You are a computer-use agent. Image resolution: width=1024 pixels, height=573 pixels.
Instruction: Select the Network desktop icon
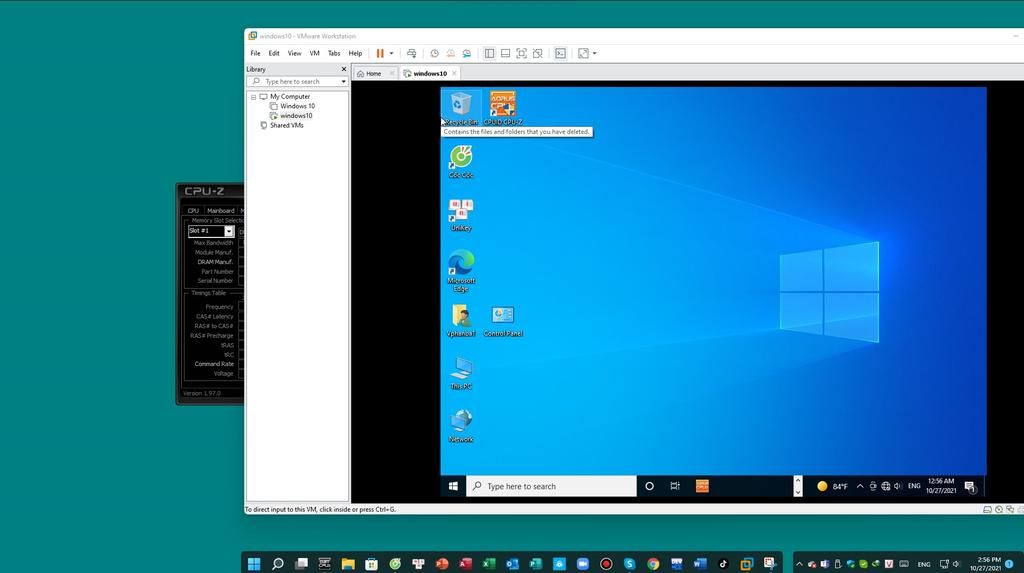click(x=461, y=426)
